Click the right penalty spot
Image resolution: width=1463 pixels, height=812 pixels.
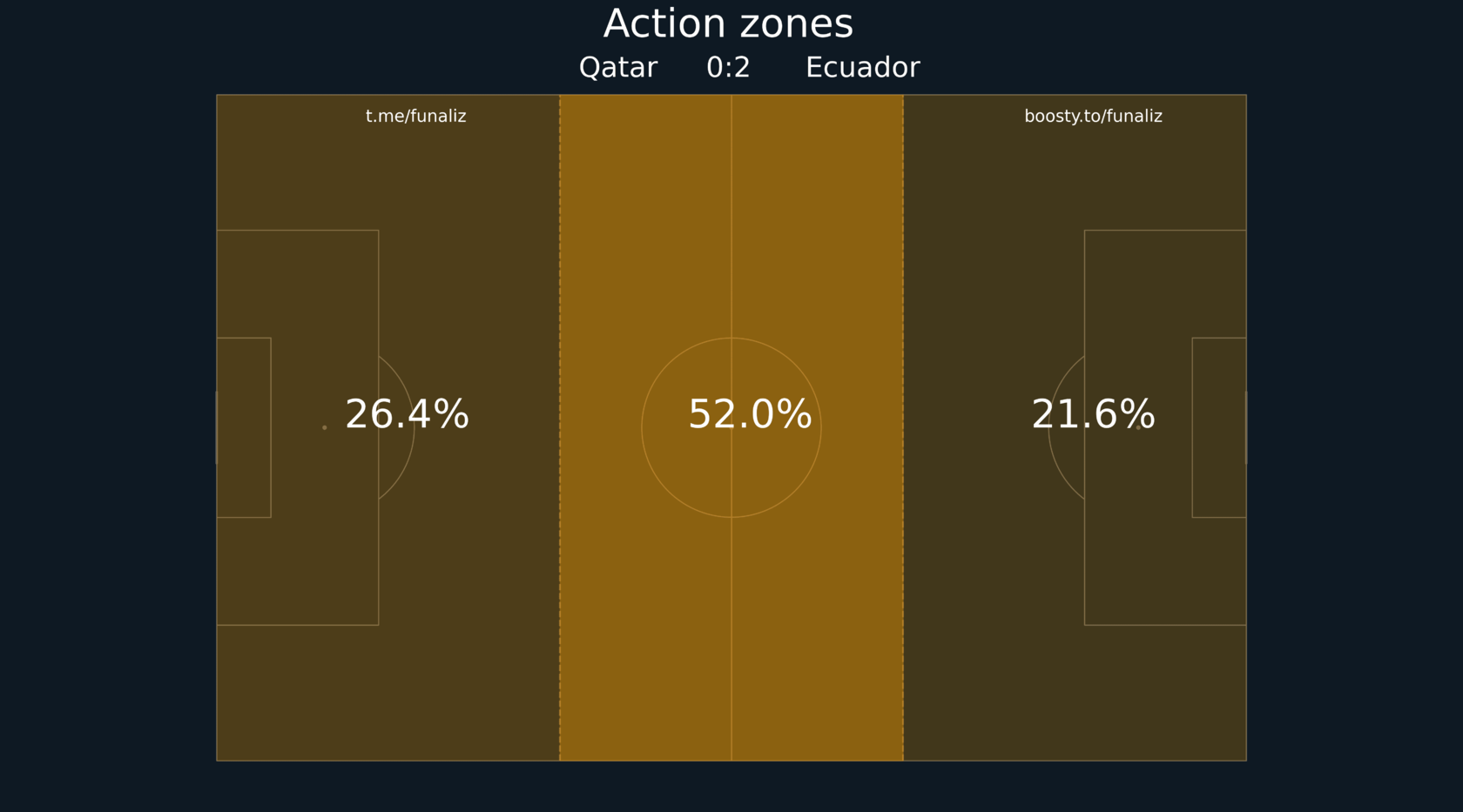(x=1138, y=427)
